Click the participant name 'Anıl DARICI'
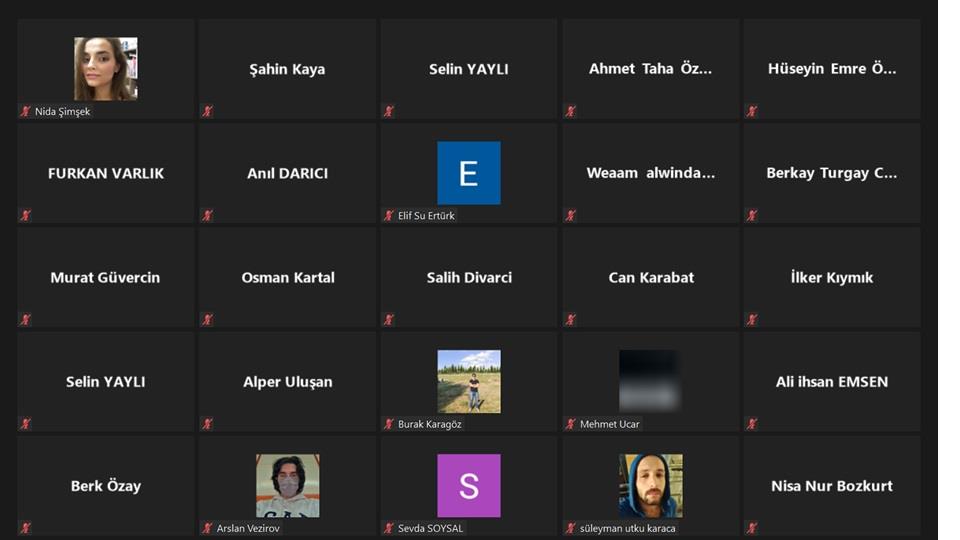Image resolution: width=960 pixels, height=540 pixels. point(288,173)
